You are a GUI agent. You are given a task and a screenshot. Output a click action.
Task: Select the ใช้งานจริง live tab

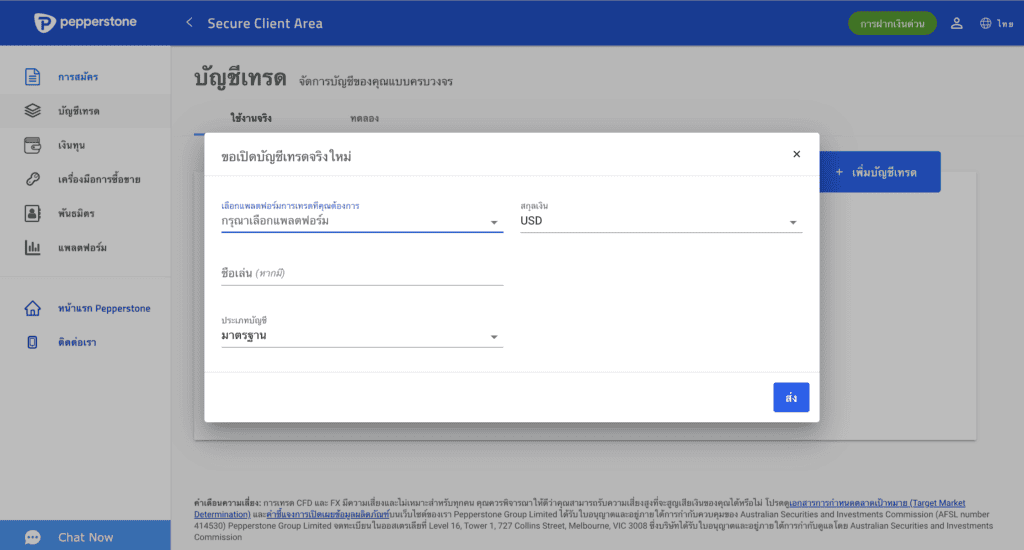251,118
